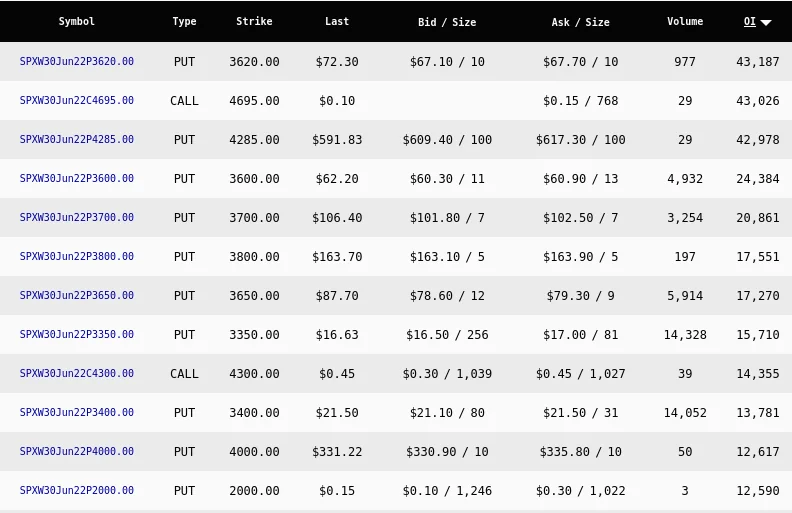Sort by the Volume column header
Viewport: 792px width, 513px height.
[x=685, y=21]
